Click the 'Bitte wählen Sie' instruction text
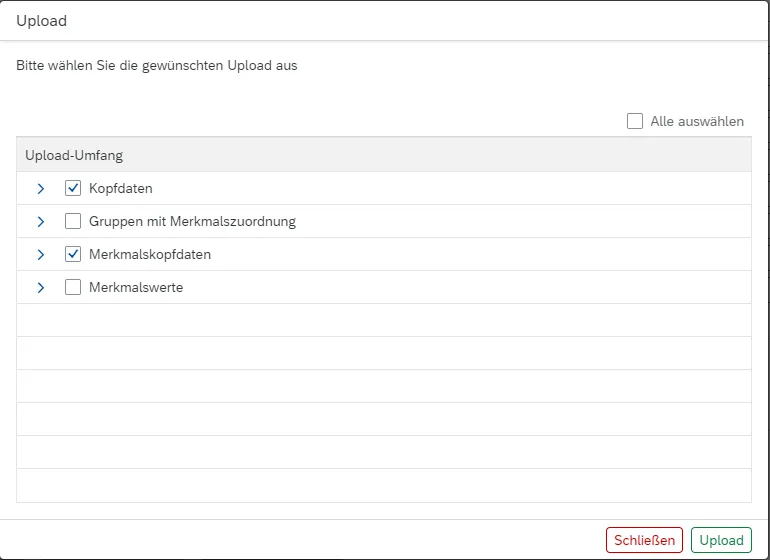The image size is (770, 560). pos(157,66)
